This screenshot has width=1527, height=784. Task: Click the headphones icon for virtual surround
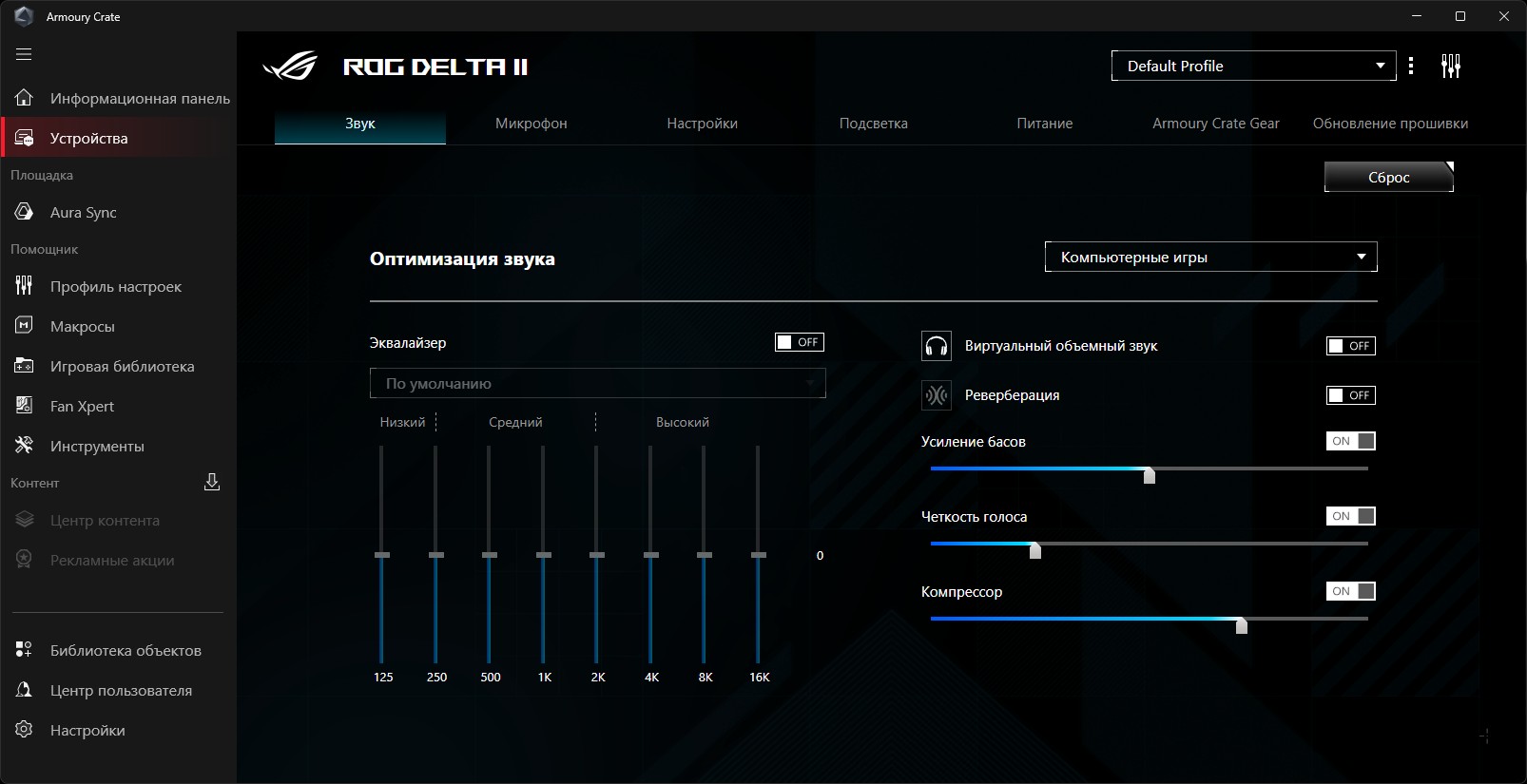pos(937,346)
